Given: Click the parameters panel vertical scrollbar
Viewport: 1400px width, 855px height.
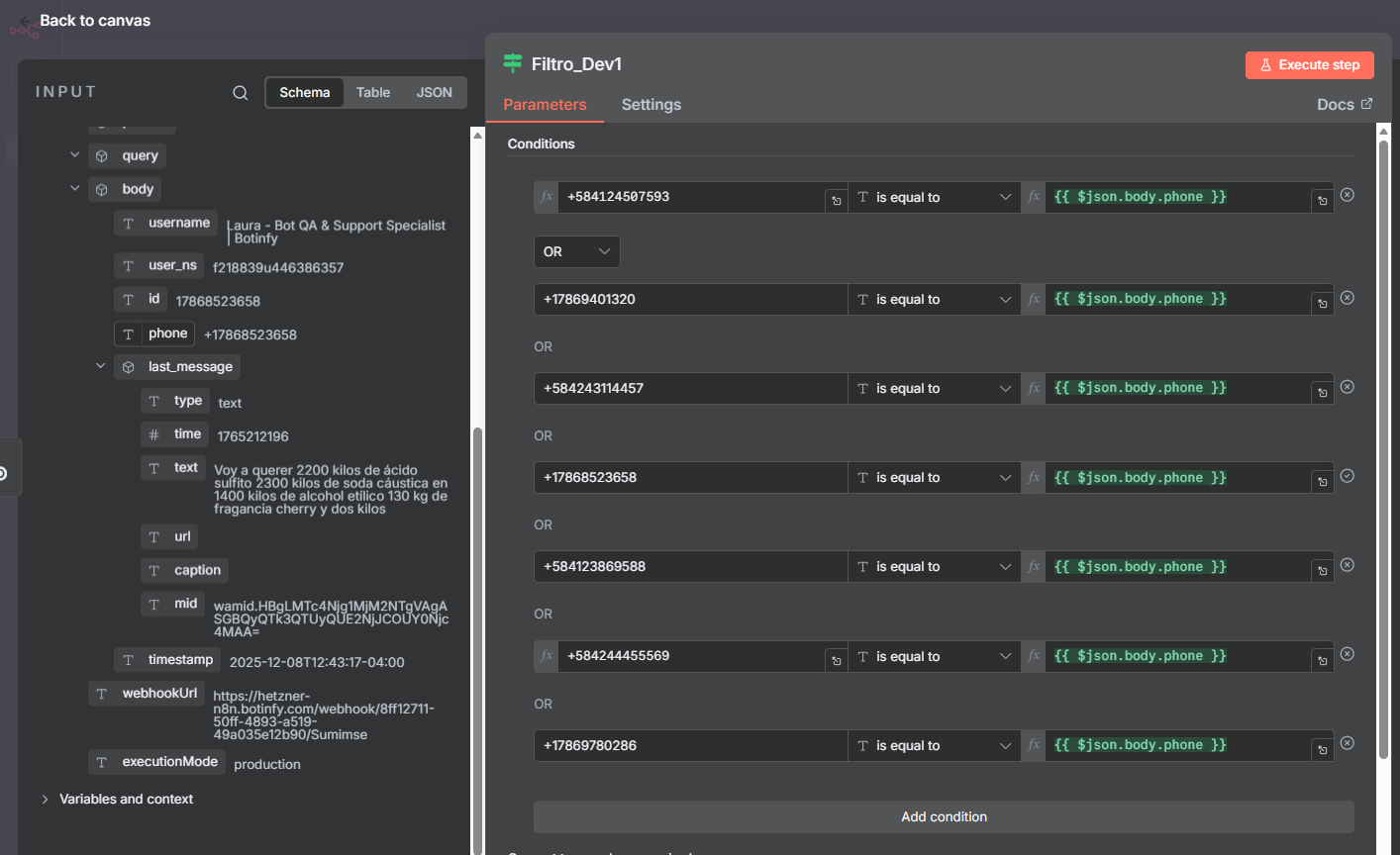Looking at the screenshot, I should [1383, 450].
